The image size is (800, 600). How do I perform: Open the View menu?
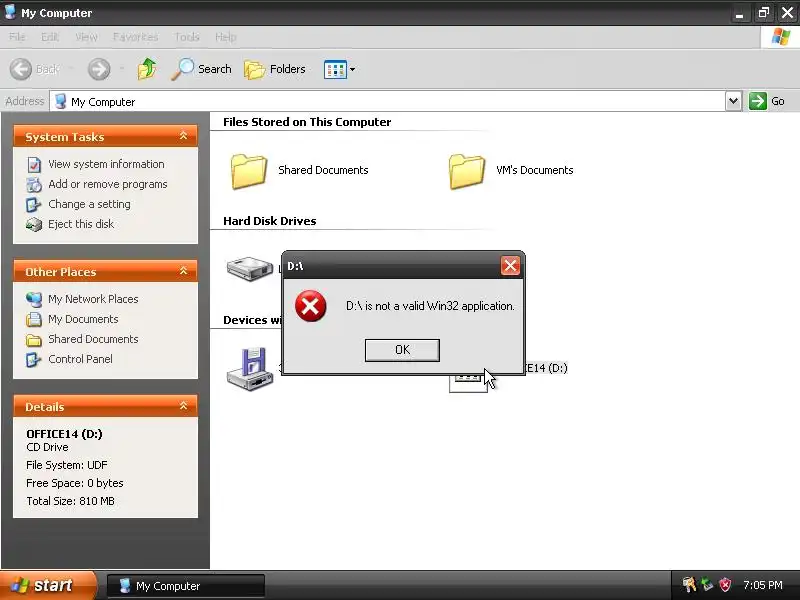tap(86, 37)
